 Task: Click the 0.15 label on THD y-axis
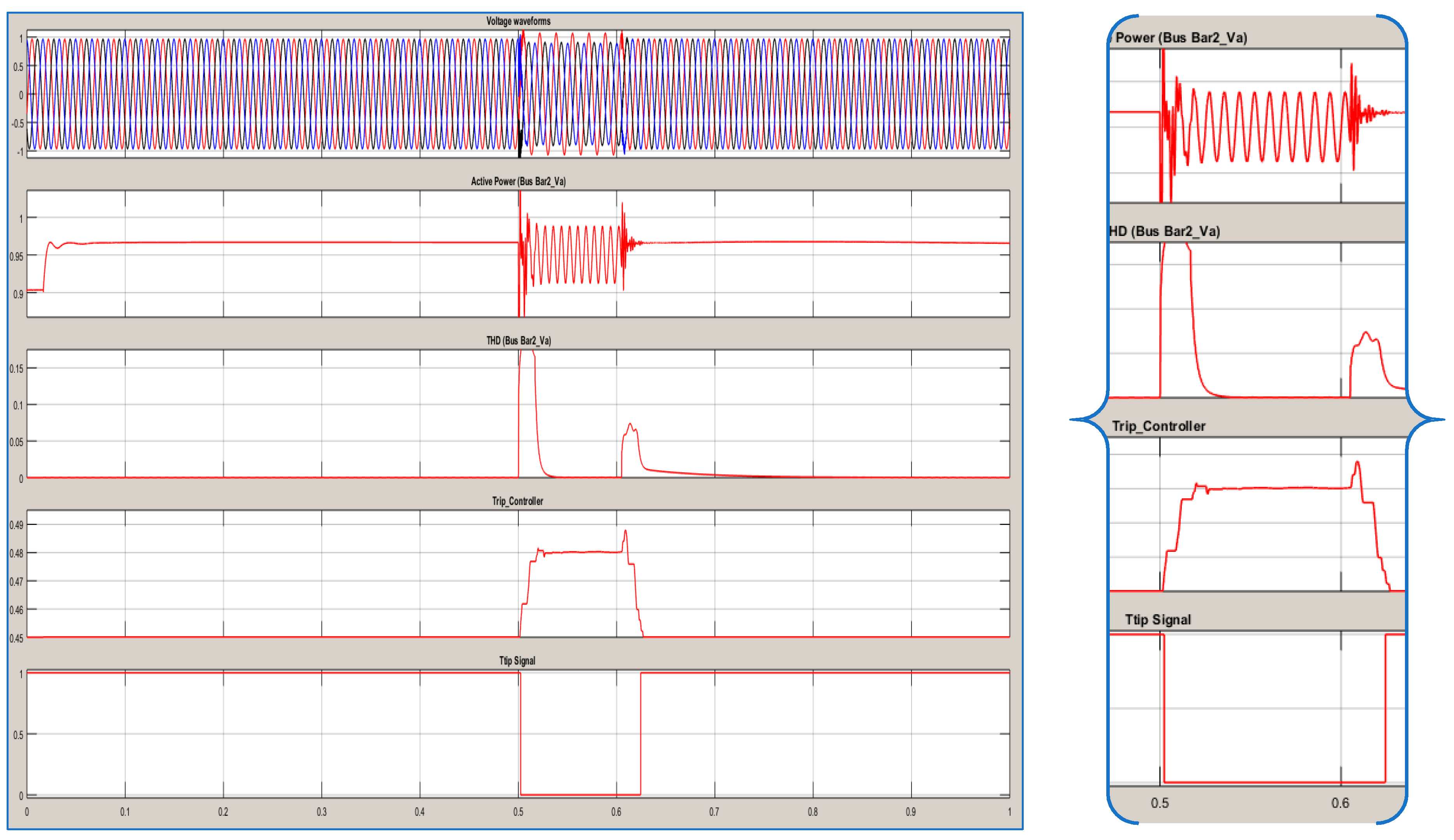point(16,369)
